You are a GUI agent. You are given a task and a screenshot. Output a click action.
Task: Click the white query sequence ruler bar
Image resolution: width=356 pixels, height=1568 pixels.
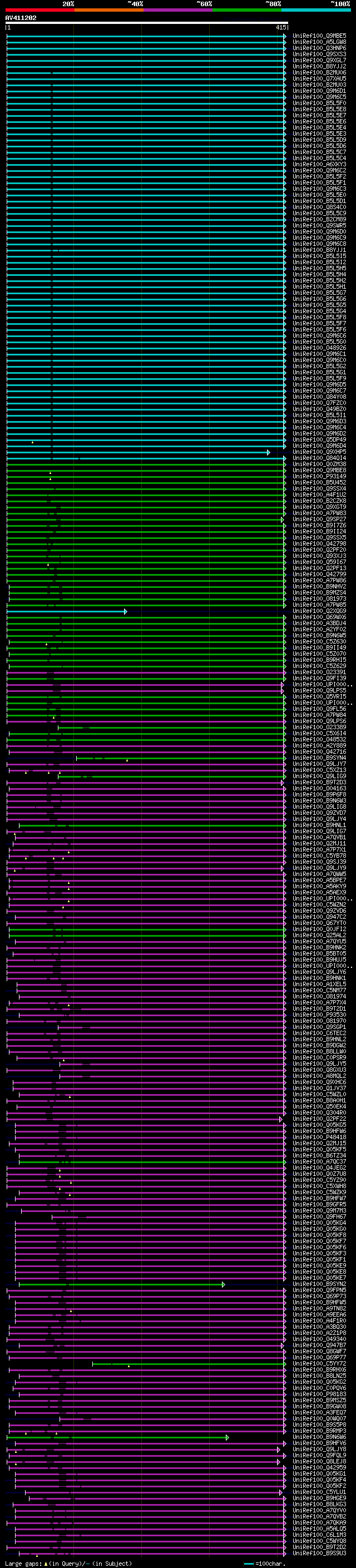(x=147, y=23)
